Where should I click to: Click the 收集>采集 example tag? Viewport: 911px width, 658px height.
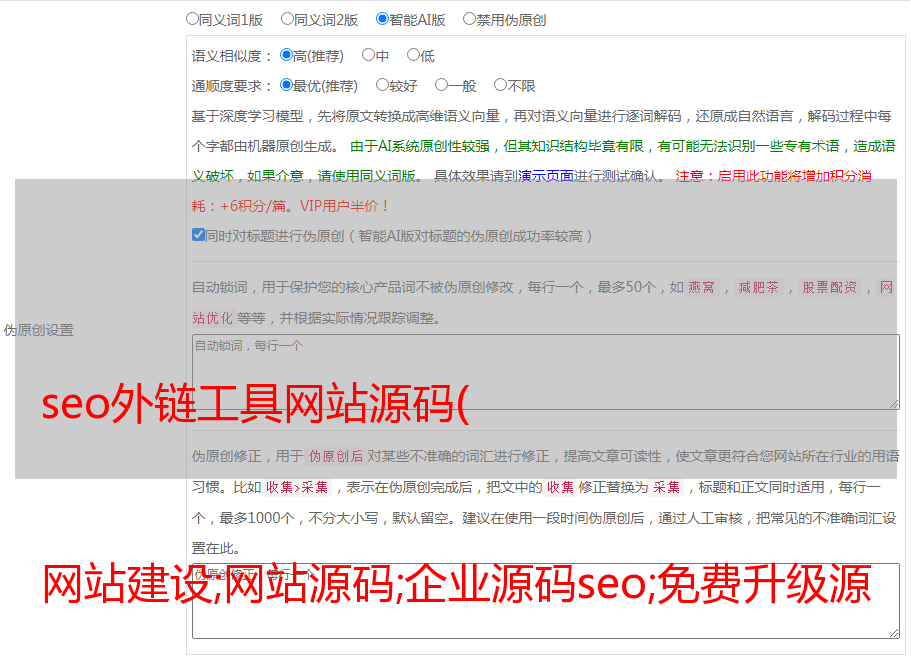pos(297,487)
